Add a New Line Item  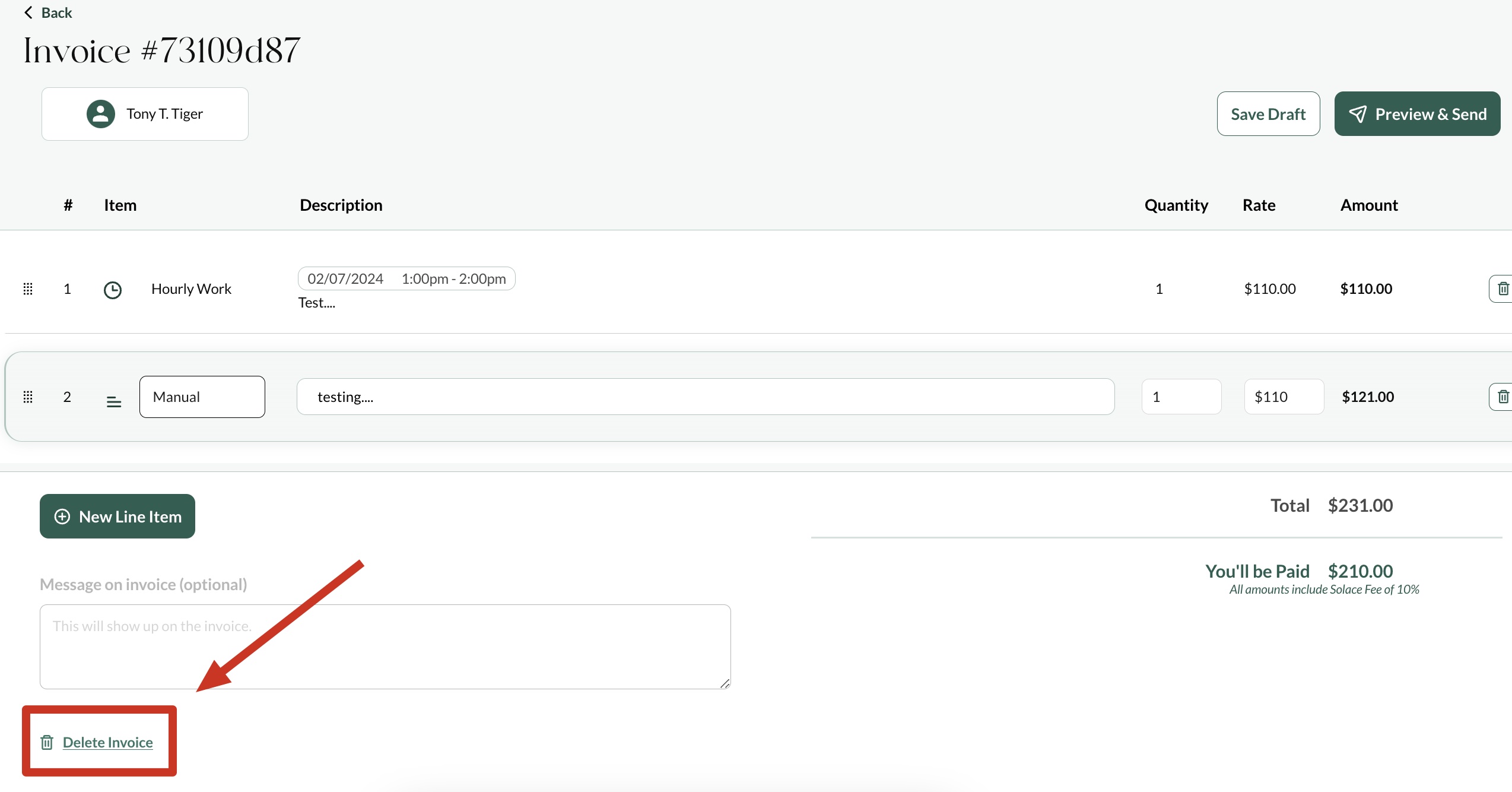(x=117, y=517)
